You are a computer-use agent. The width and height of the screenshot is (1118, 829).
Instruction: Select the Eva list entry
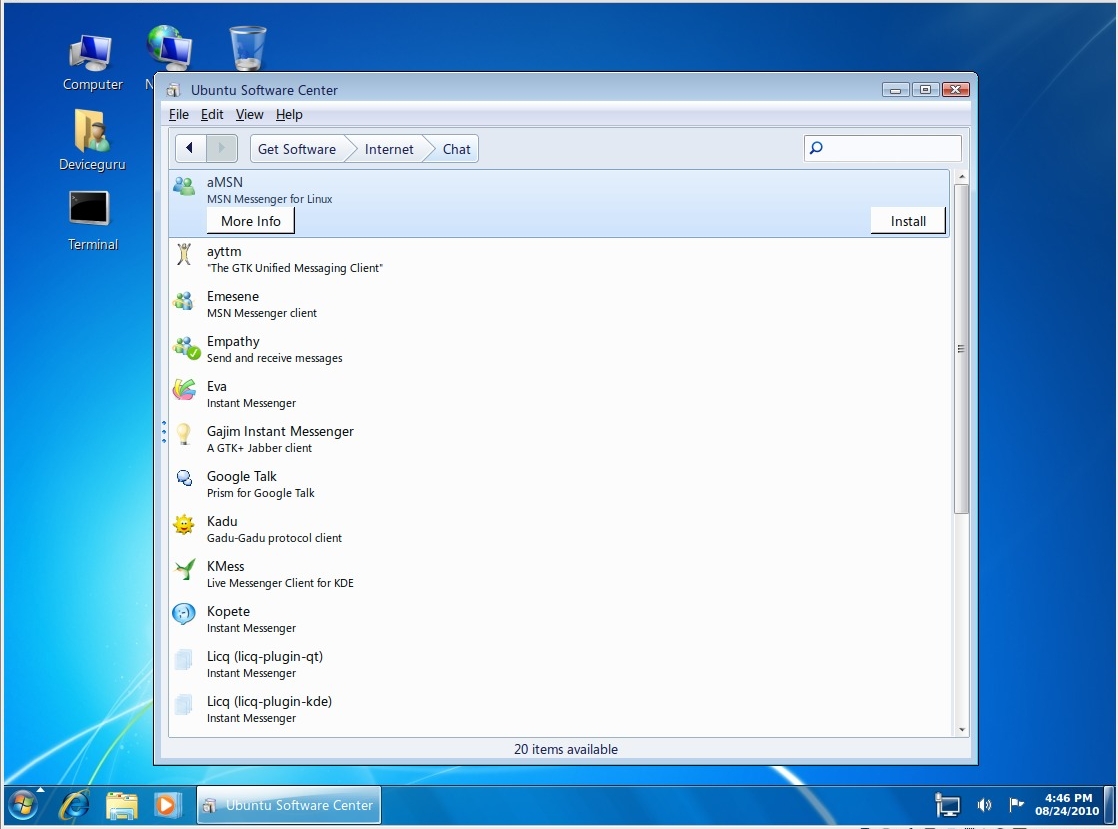coord(559,394)
